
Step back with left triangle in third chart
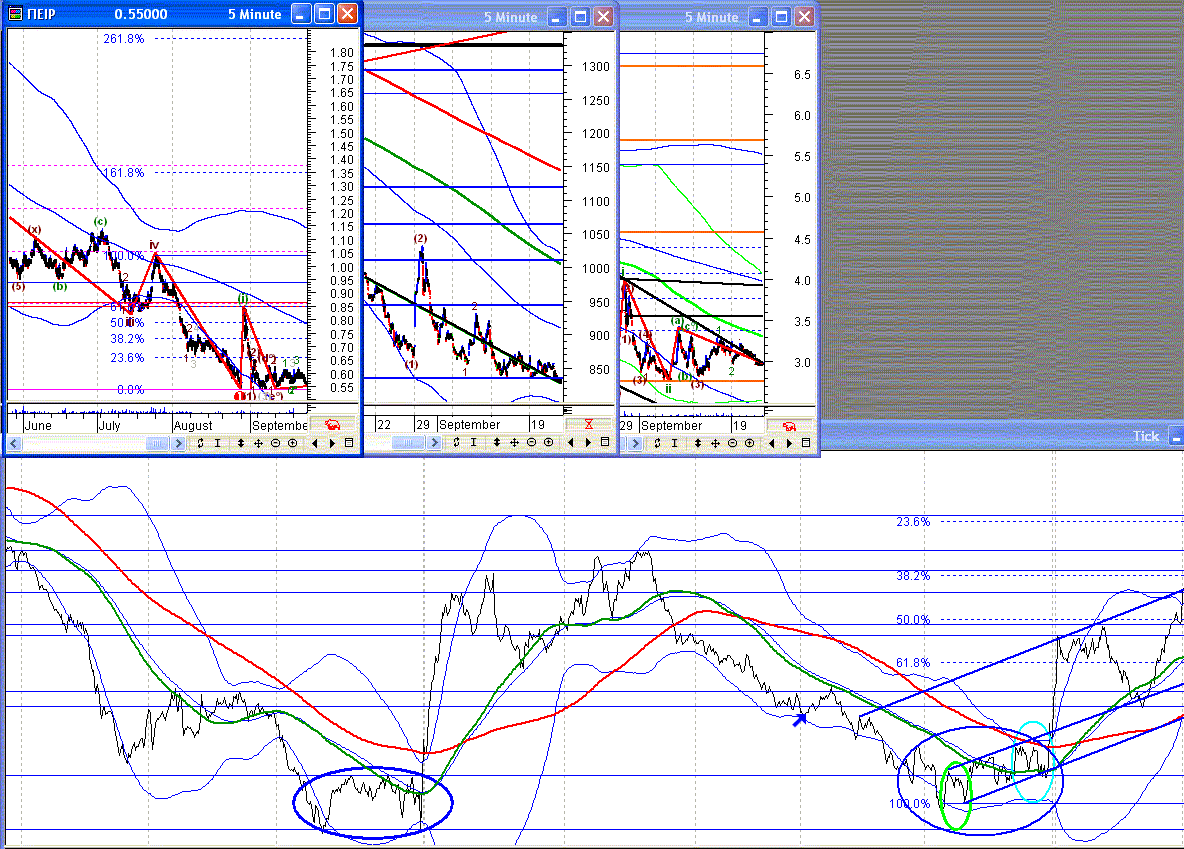[x=772, y=443]
